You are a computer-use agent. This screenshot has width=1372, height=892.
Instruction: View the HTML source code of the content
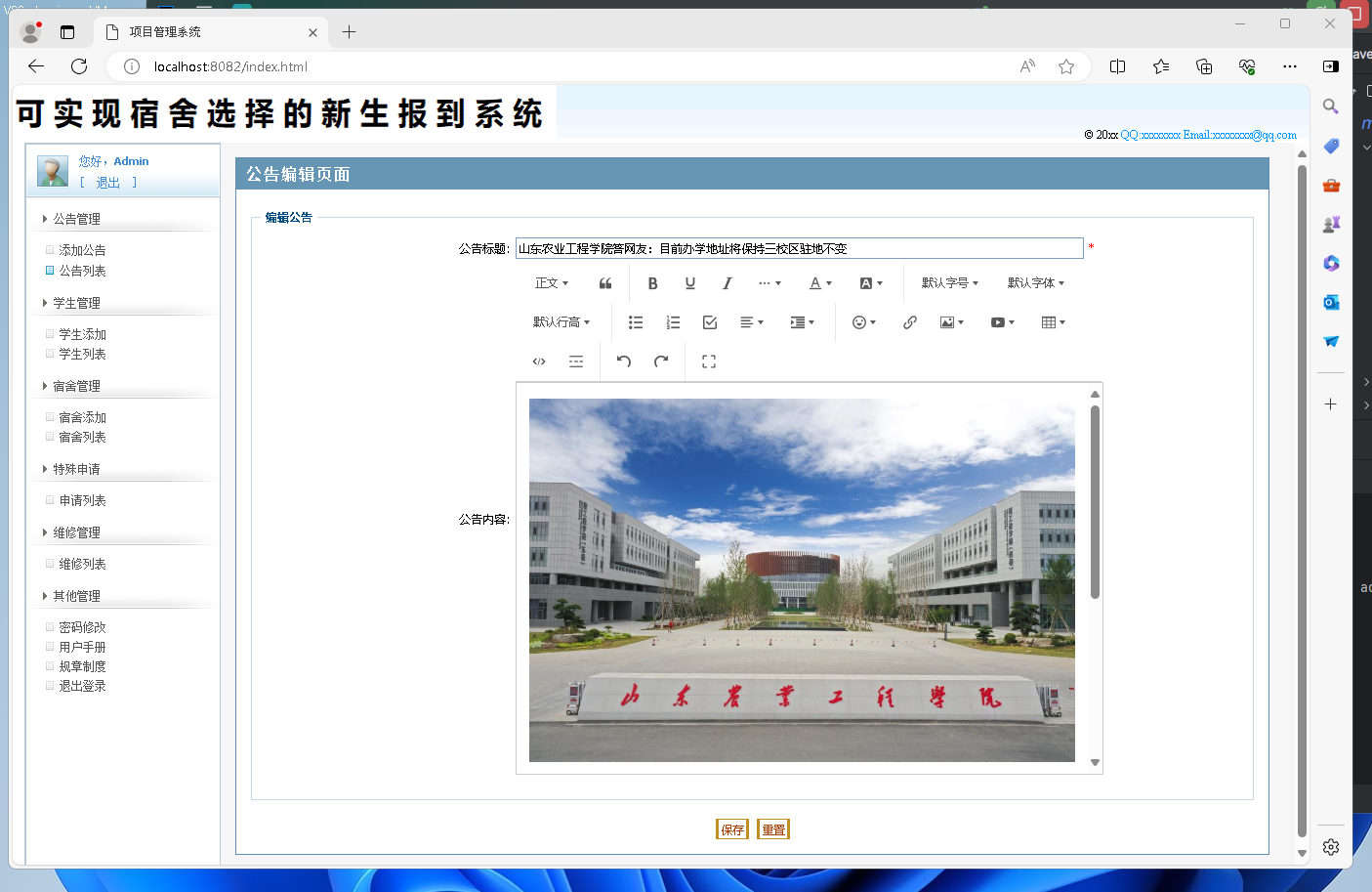click(539, 361)
